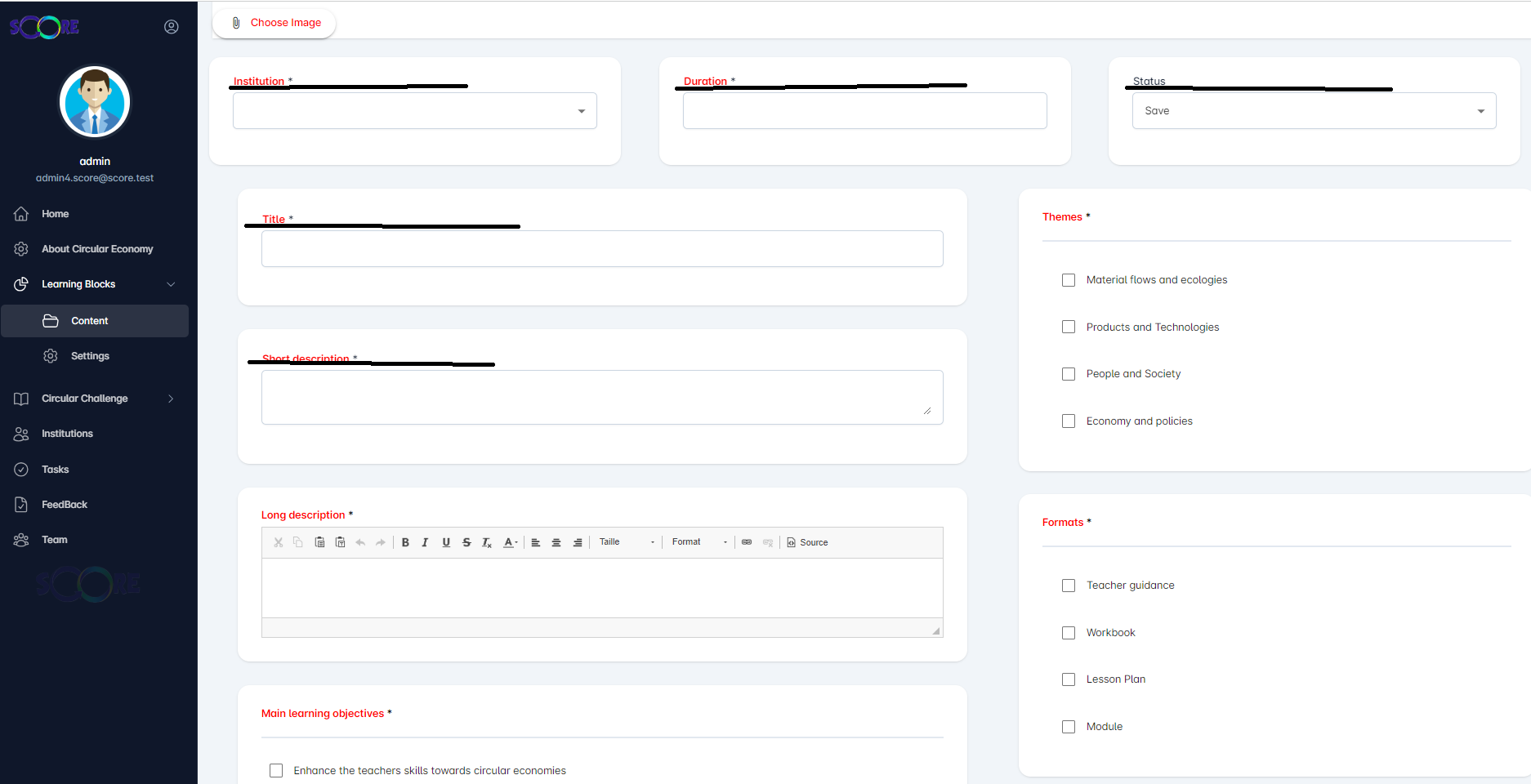Click into the Title input field
Viewport: 1531px width, 784px height.
[x=602, y=249]
